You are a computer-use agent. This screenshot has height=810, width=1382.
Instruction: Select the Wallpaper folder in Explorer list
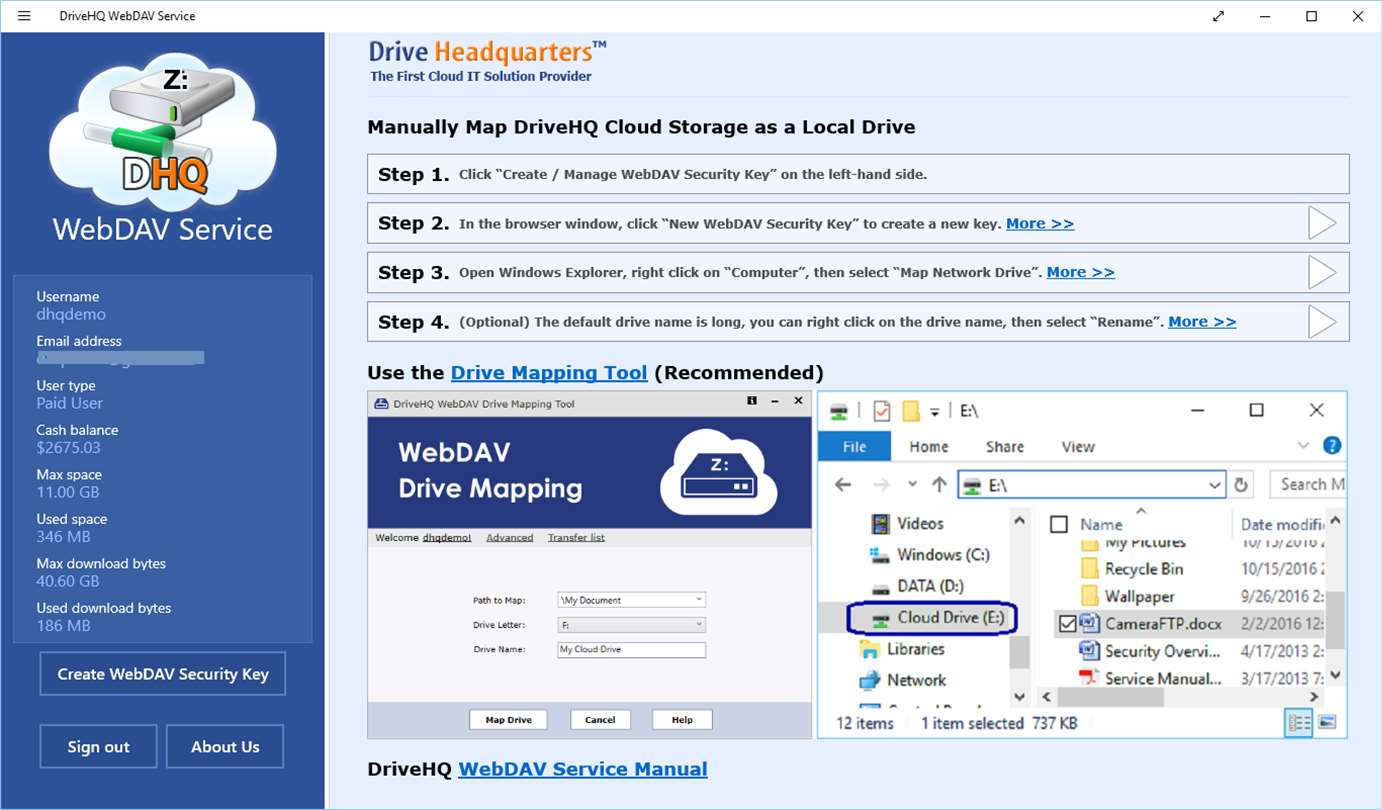[x=1139, y=597]
